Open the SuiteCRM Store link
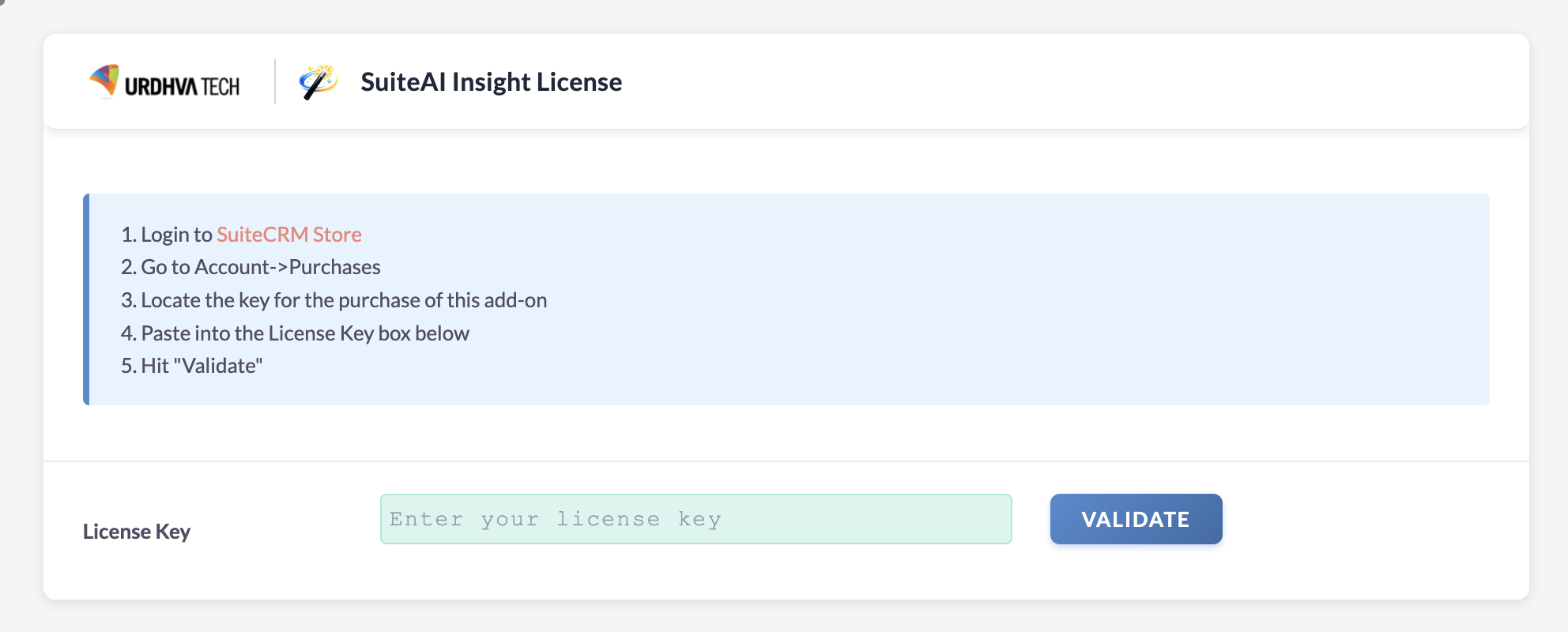The image size is (1568, 632). [289, 235]
